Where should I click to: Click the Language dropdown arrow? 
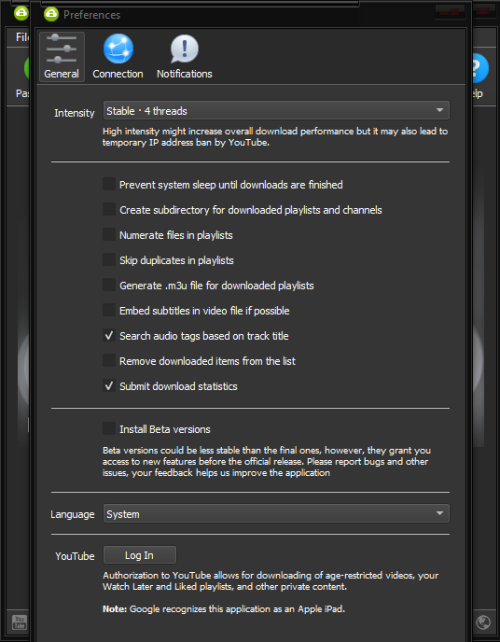[x=440, y=513]
